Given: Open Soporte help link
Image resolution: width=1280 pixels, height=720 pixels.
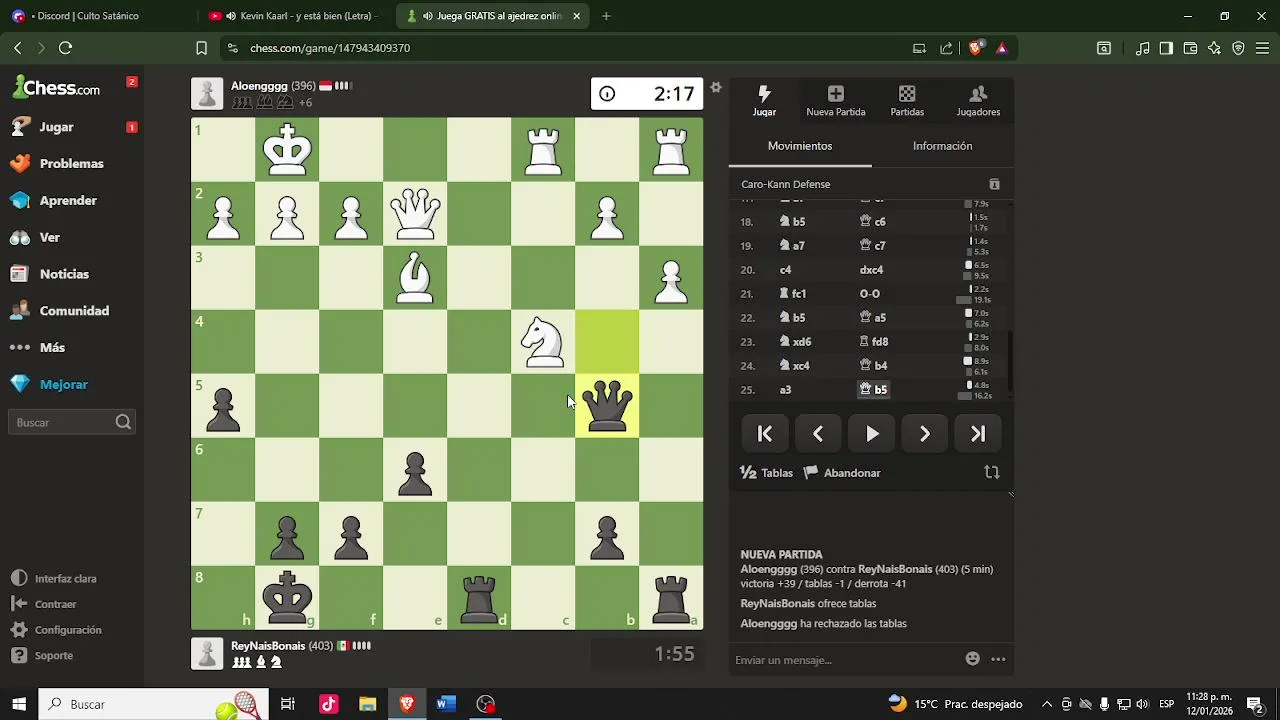Looking at the screenshot, I should point(53,656).
